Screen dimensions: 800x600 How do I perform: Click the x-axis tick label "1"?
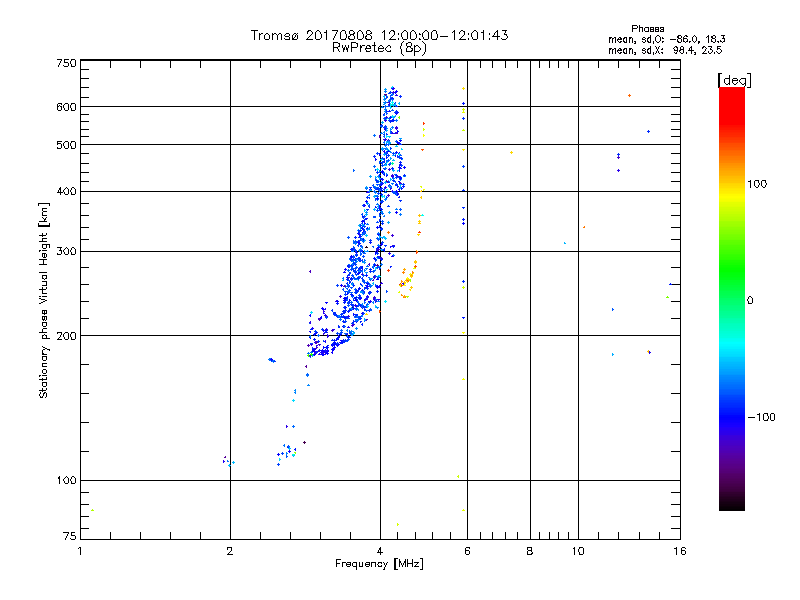[80, 551]
